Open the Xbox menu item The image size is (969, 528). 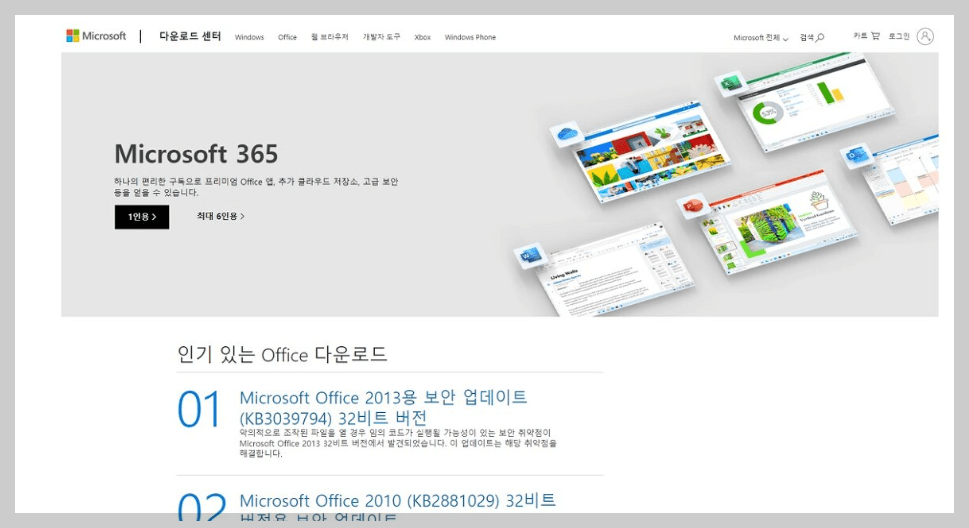point(423,37)
